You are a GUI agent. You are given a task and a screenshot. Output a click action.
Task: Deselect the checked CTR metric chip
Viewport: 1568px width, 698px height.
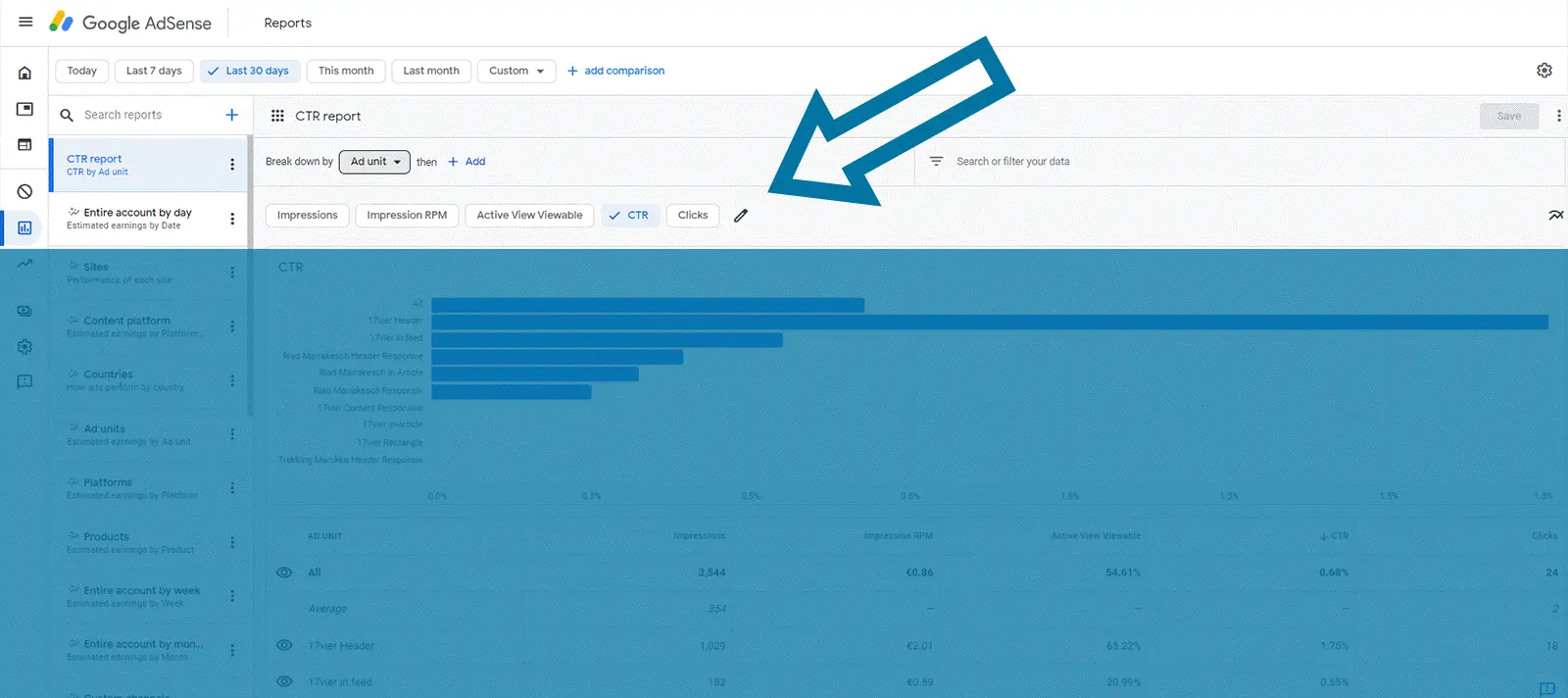pos(628,216)
